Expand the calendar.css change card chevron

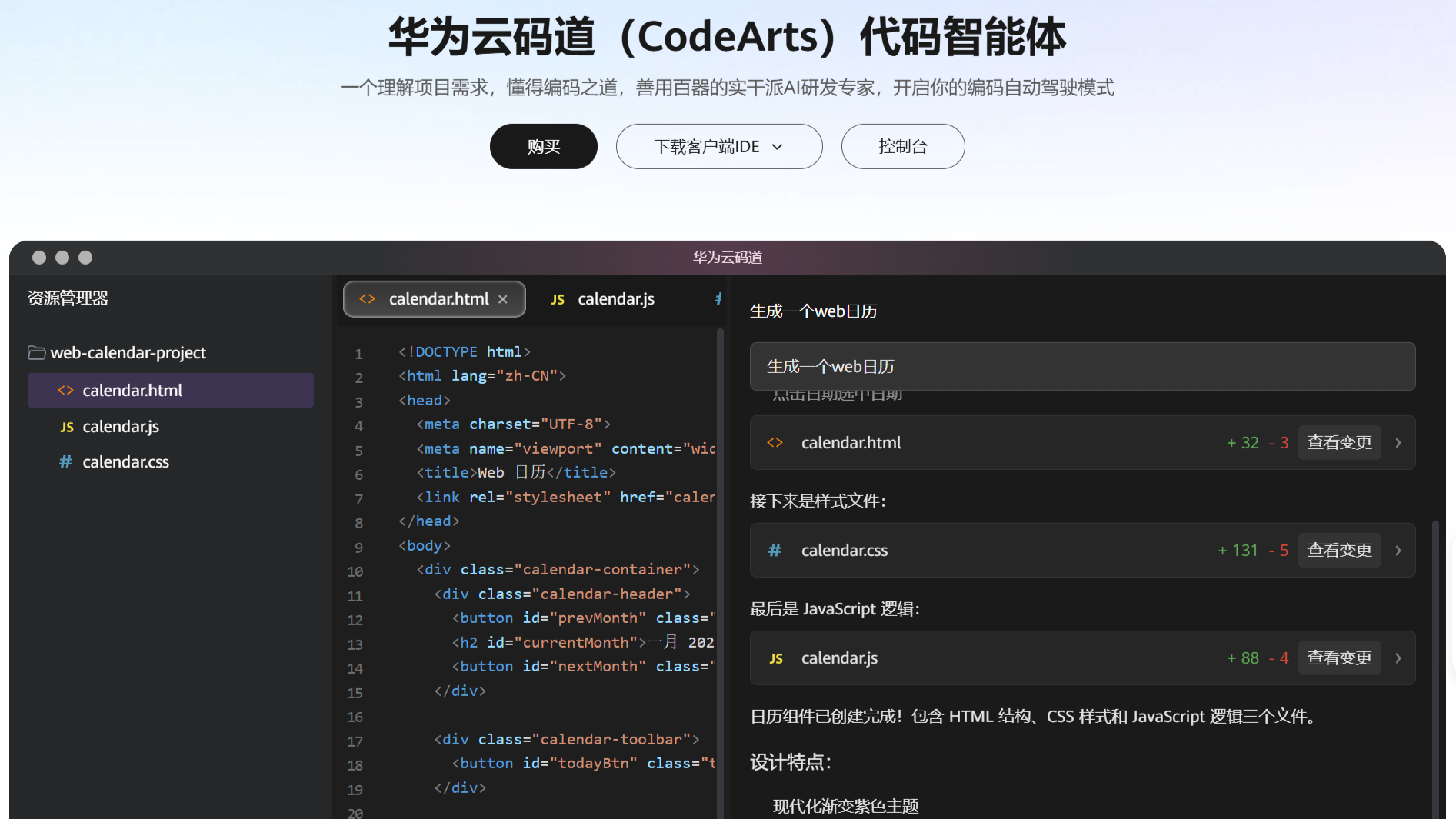coord(1398,551)
